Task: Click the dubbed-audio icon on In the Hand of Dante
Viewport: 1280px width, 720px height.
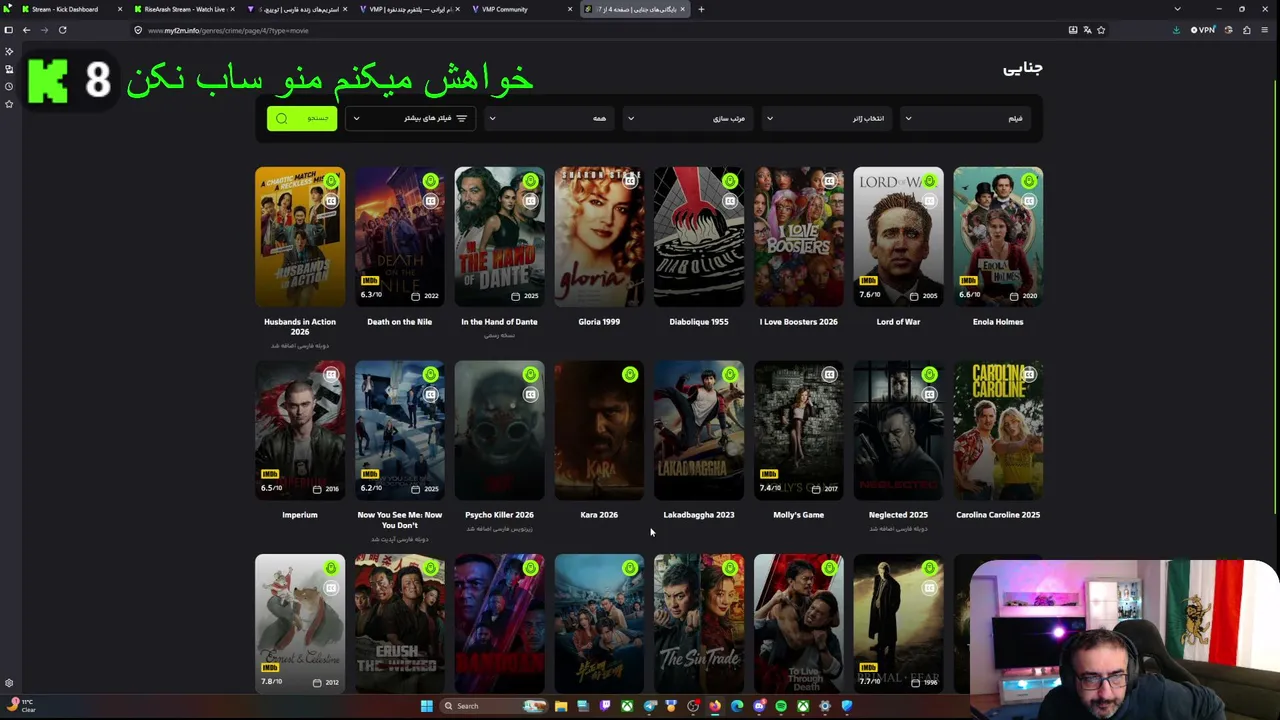Action: click(530, 181)
